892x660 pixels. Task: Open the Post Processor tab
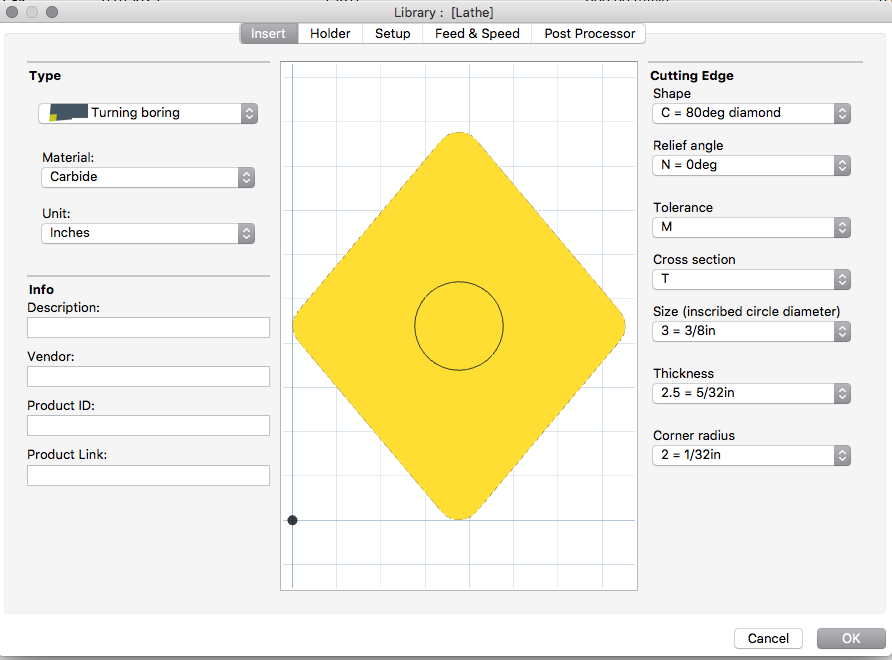[x=589, y=34]
